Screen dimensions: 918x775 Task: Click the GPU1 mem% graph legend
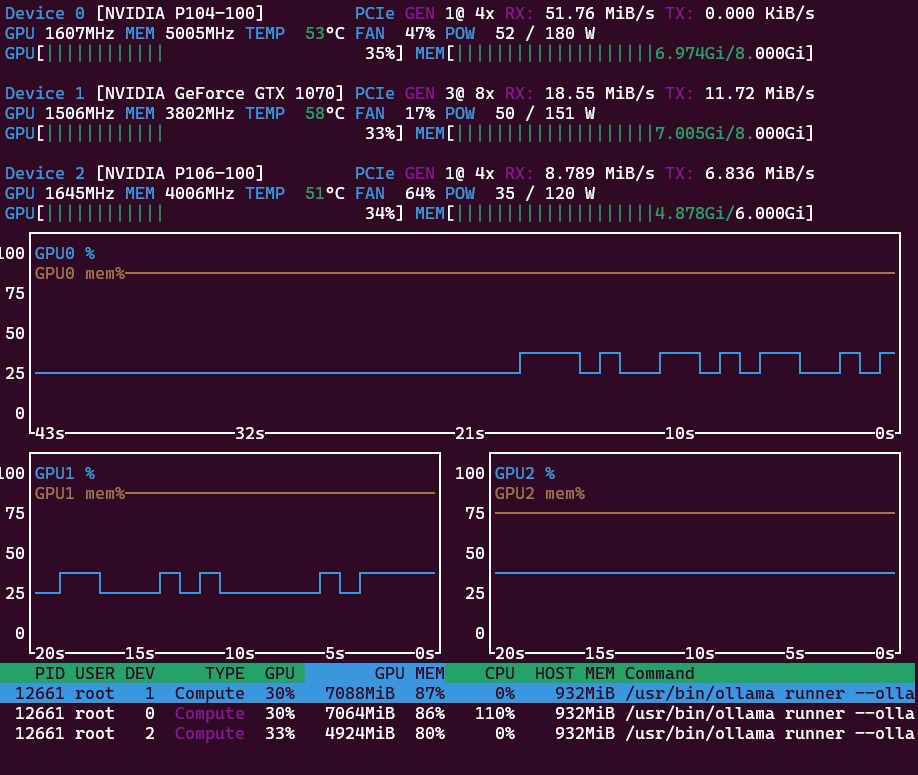tap(80, 493)
